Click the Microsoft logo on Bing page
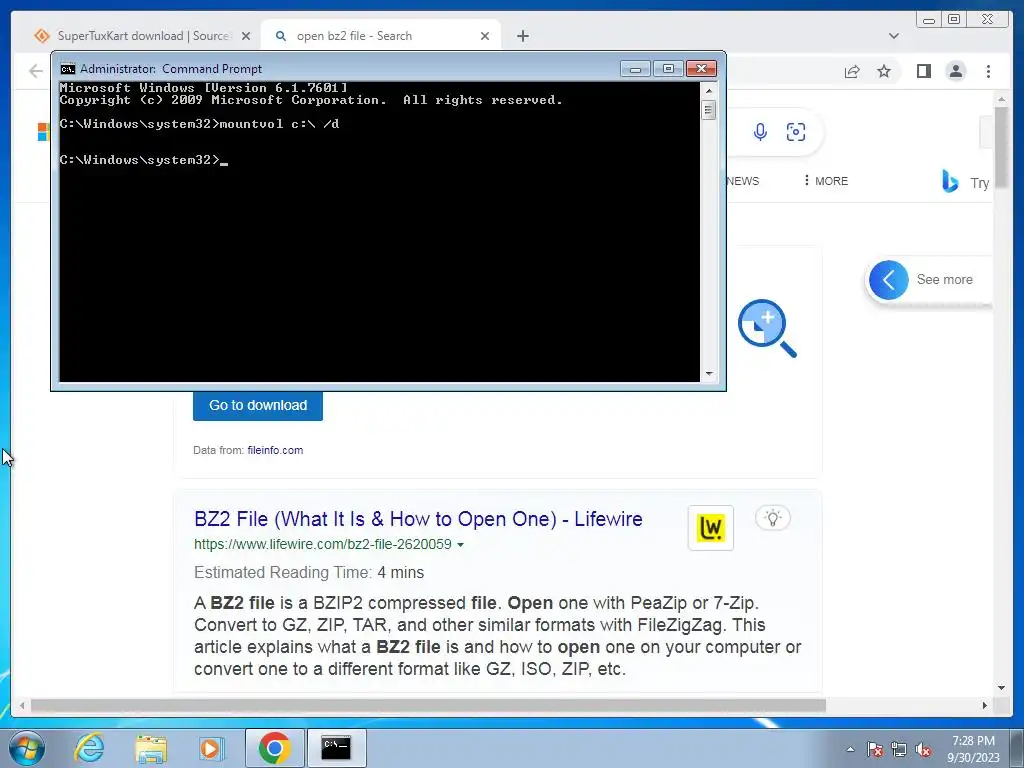The height and width of the screenshot is (768, 1024). tap(43, 132)
